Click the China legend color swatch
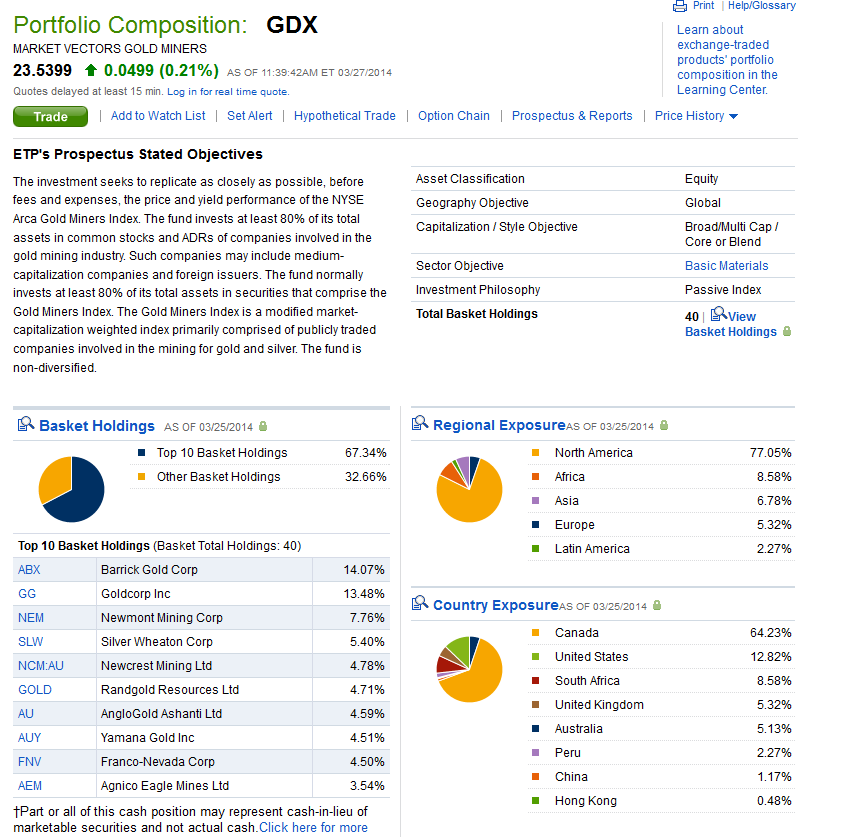Viewport: 863px width, 837px height. (x=536, y=776)
